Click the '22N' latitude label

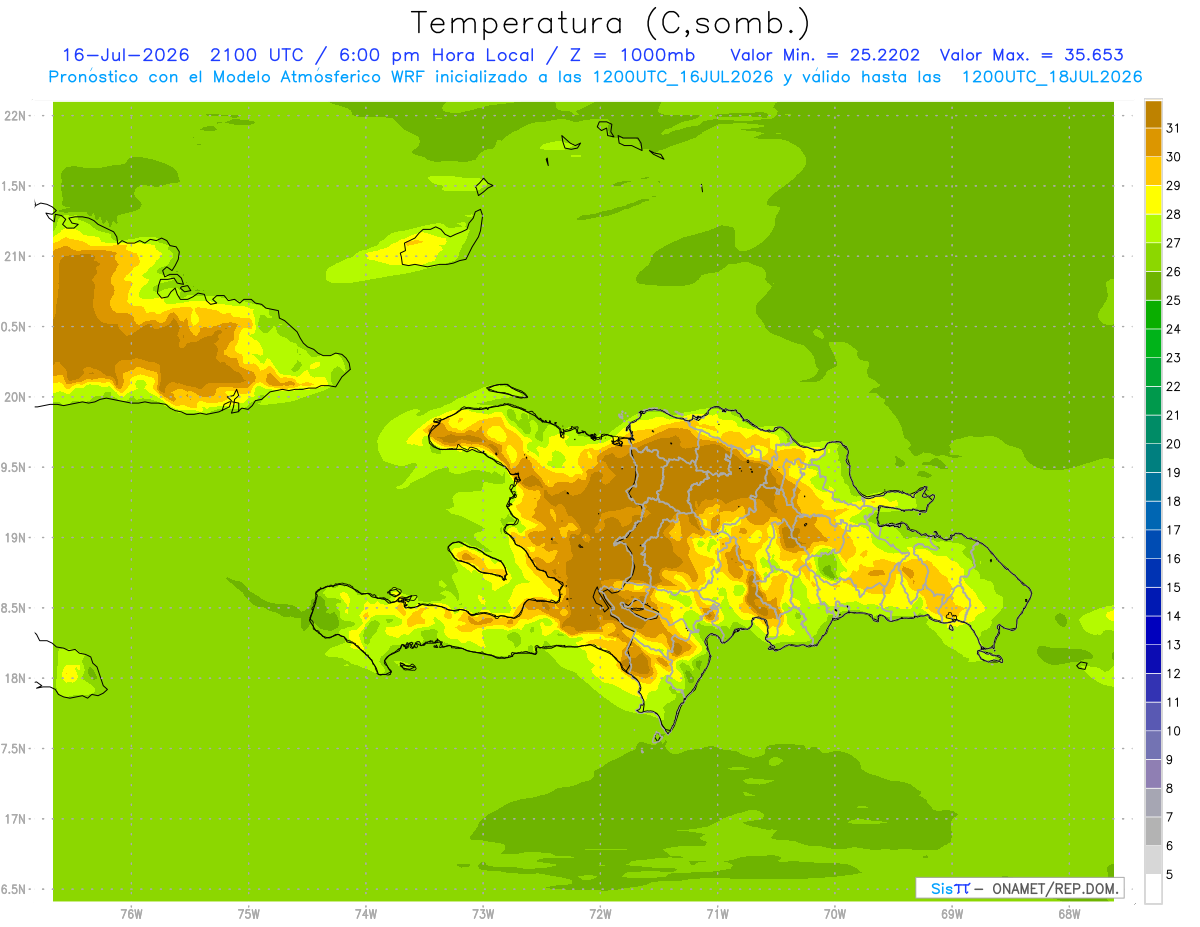(16, 116)
